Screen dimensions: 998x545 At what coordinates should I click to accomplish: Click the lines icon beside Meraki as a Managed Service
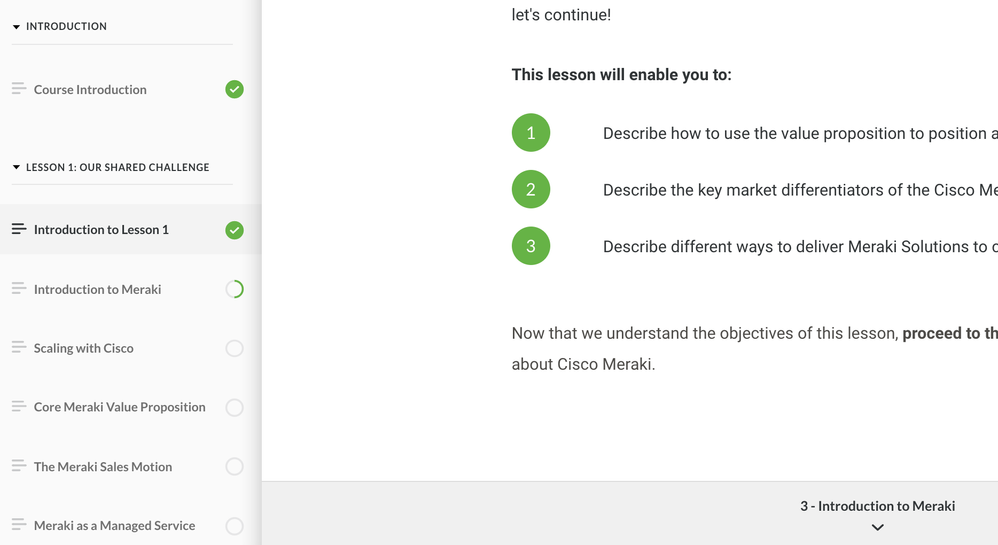point(19,525)
